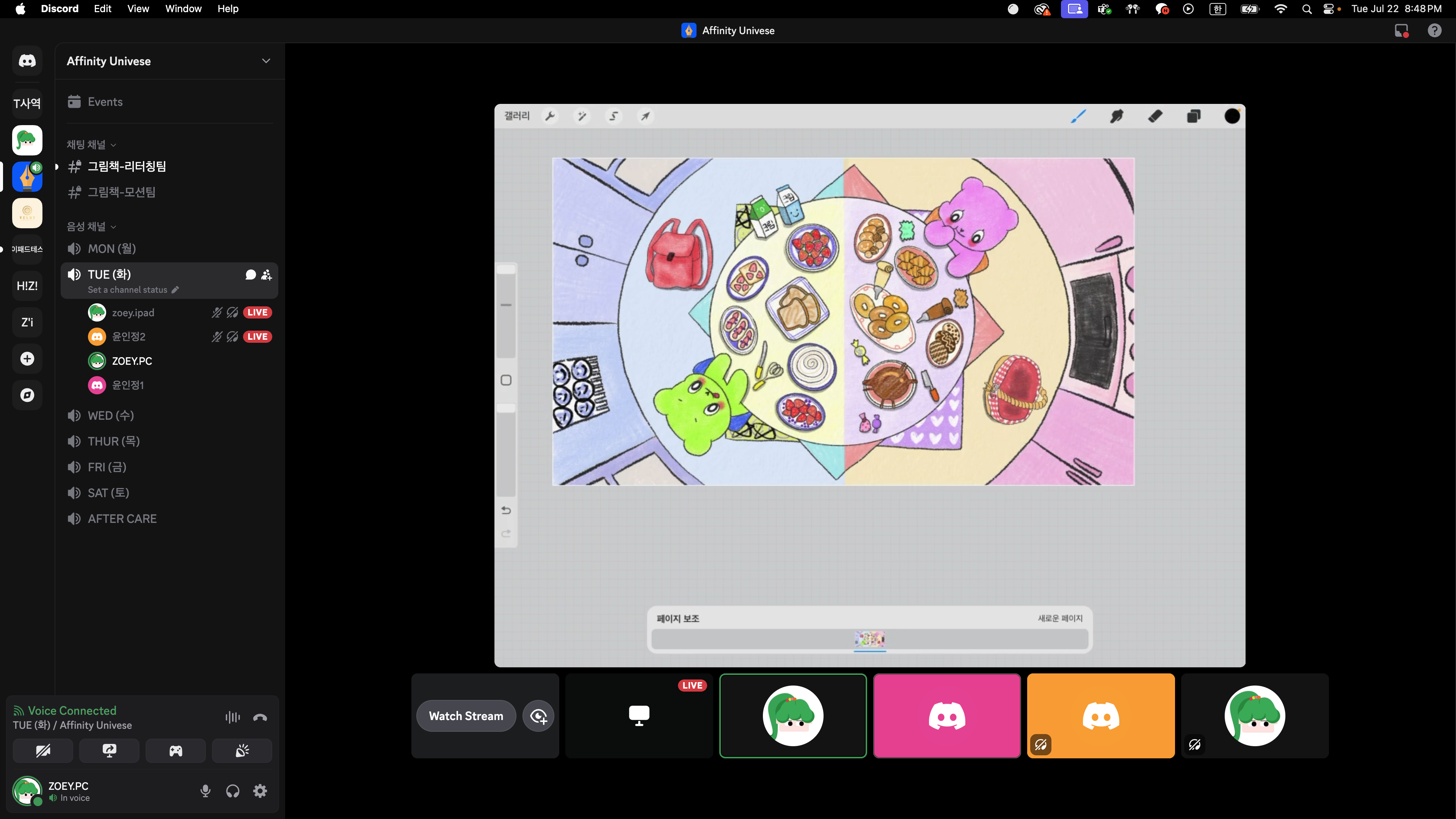The height and width of the screenshot is (819, 1456).
Task: Open User Settings gear icon
Action: click(x=260, y=791)
